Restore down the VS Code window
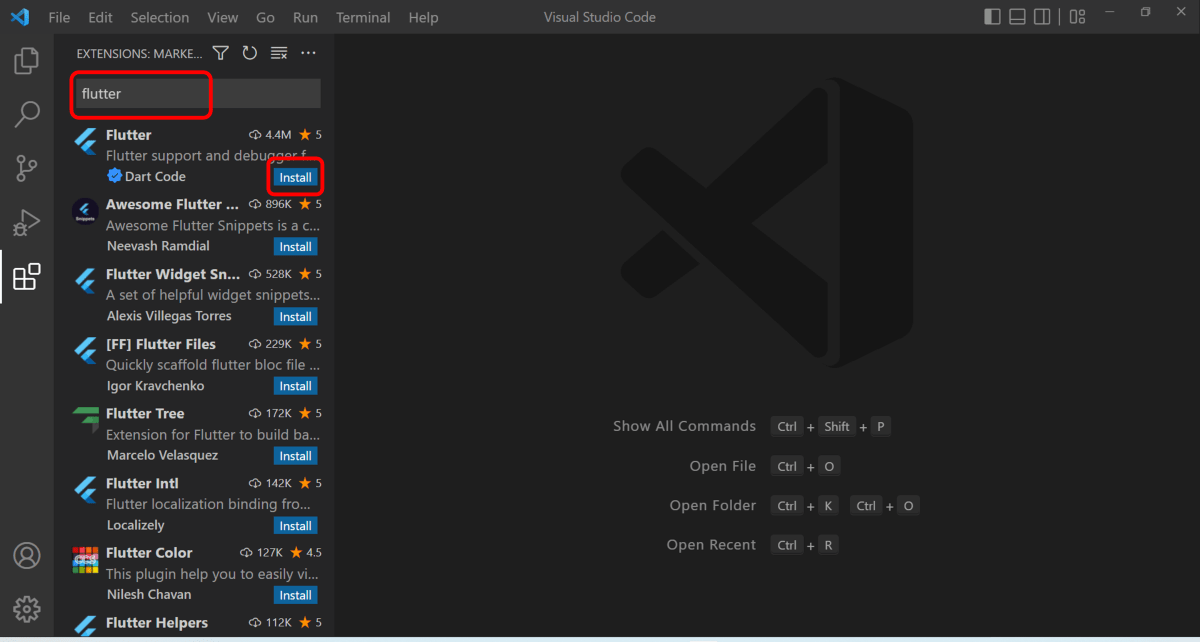This screenshot has width=1200, height=642. 1145,12
